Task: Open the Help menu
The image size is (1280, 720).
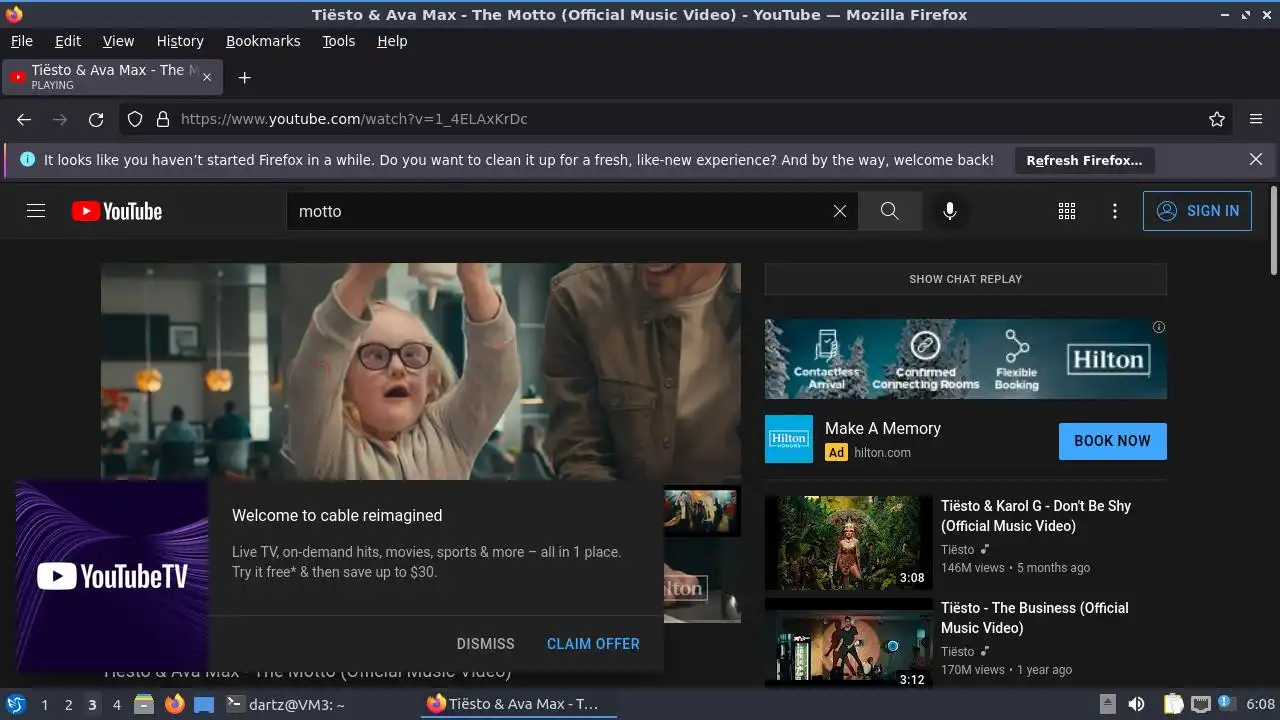Action: pyautogui.click(x=392, y=41)
